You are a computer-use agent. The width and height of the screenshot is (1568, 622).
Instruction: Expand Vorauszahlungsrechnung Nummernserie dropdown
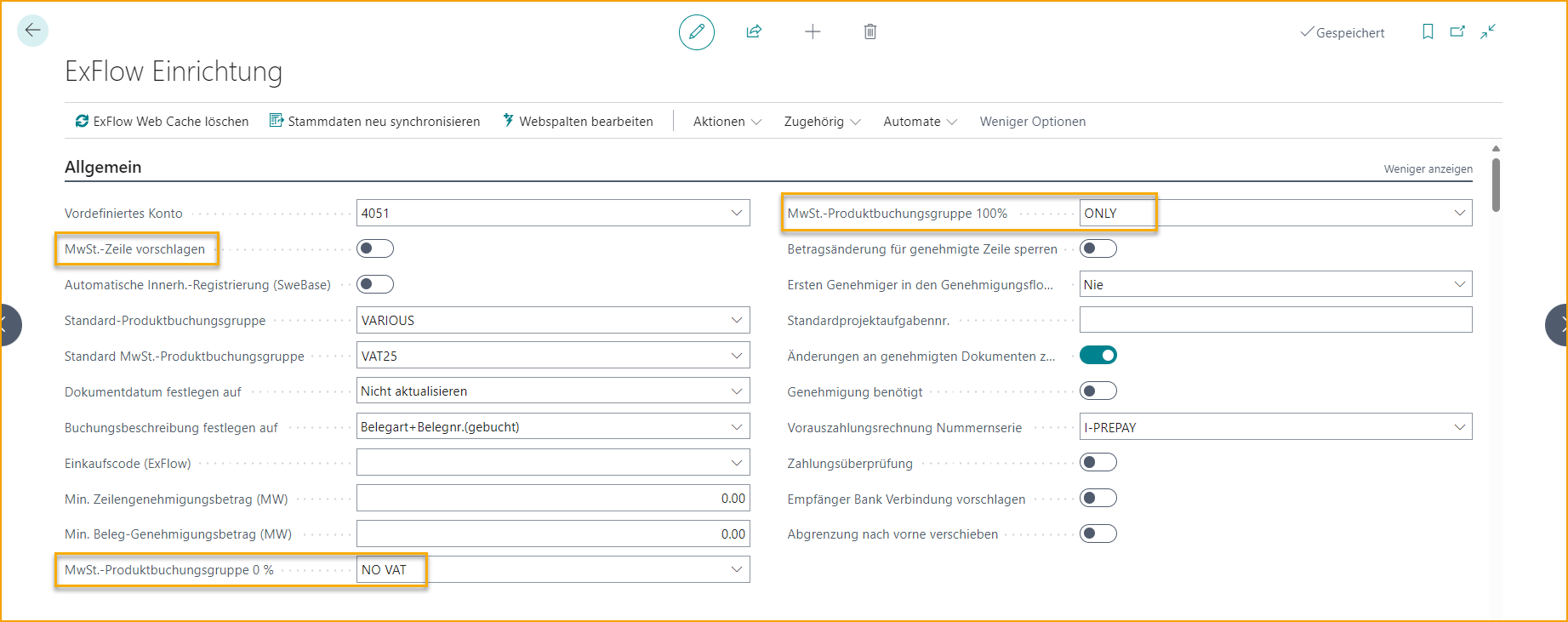[1460, 427]
